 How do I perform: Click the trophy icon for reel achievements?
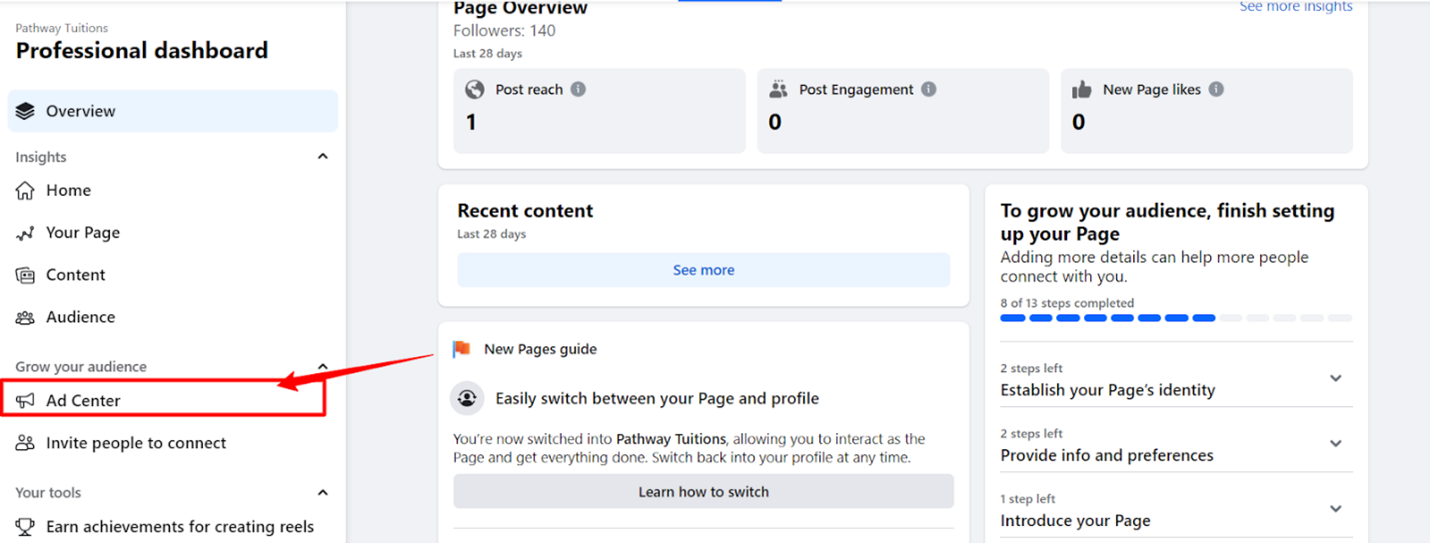pos(26,527)
